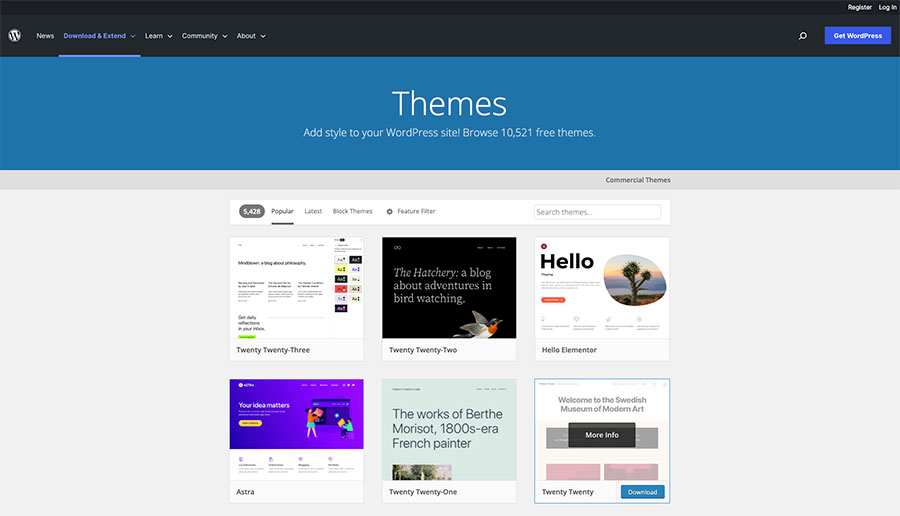Screen dimensions: 900x516
Task: Click the Get WordPress button
Action: (858, 36)
